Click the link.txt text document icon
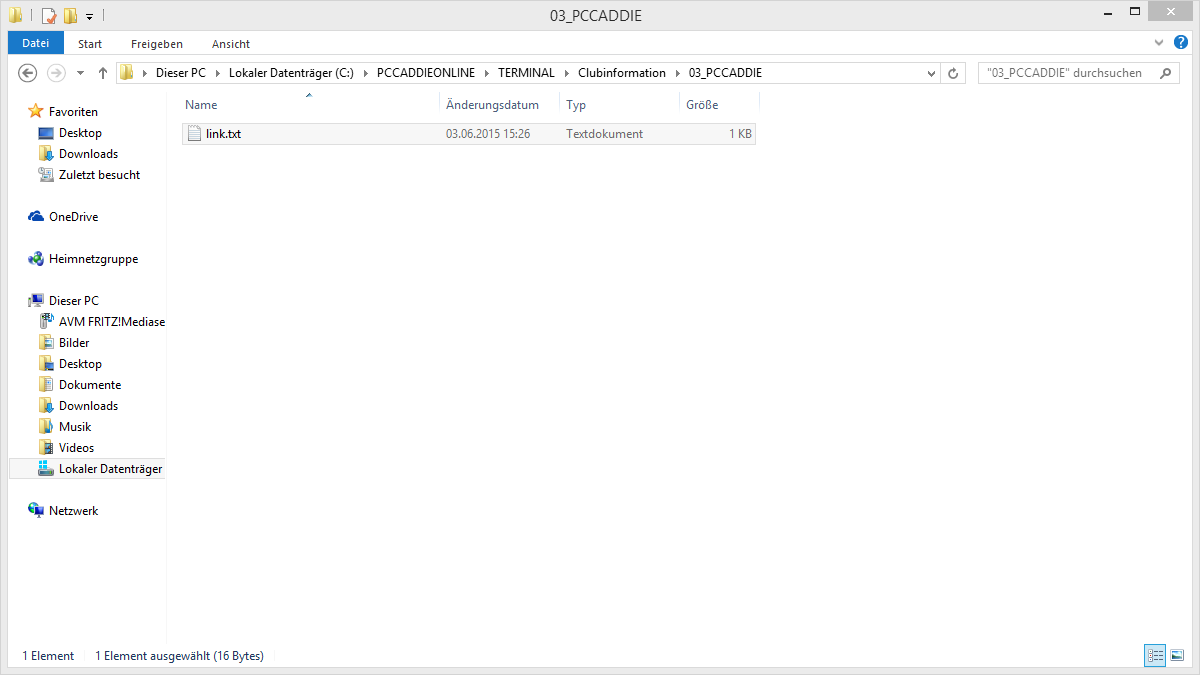Viewport: 1200px width, 675px height. click(195, 134)
